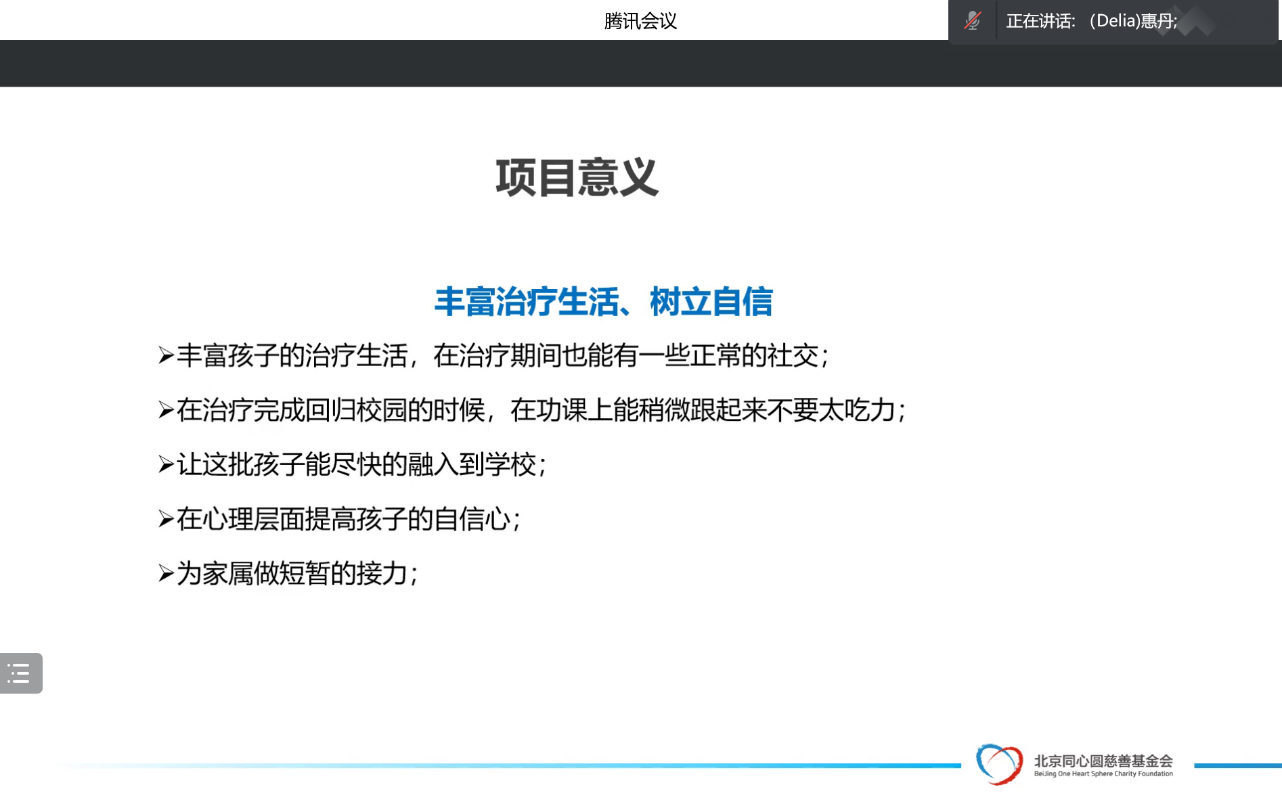1282x808 pixels.
Task: Click the speaking indicator showing (Delia)惠丹
Action: (x=1092, y=21)
